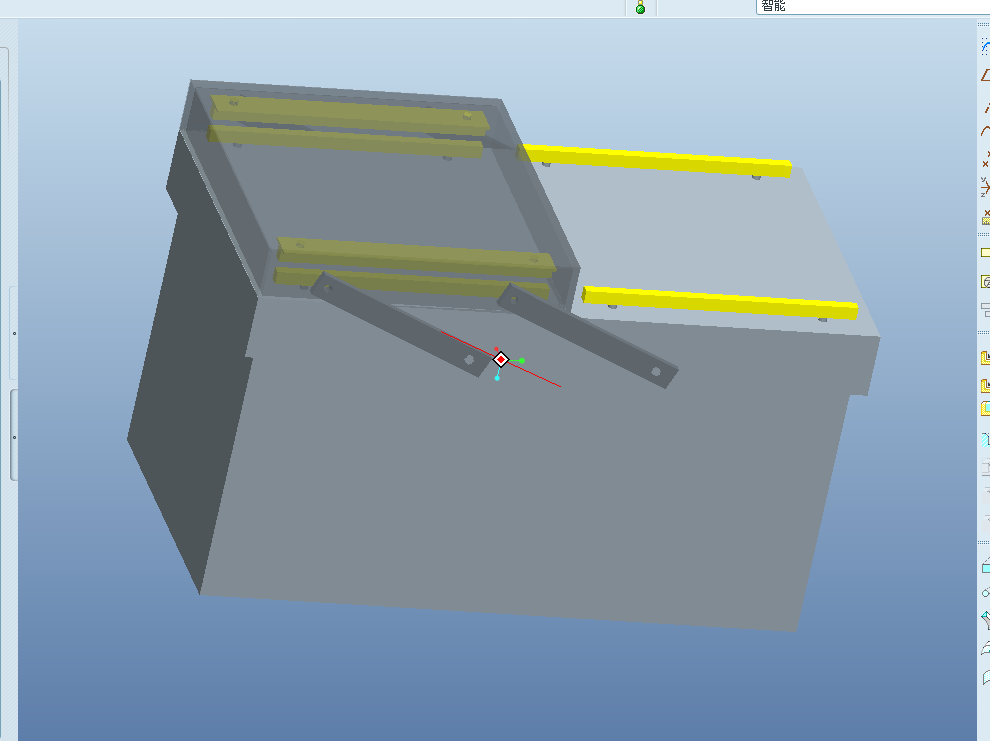Select the Style surface tool
Viewport: 990px width, 741px height.
986,677
